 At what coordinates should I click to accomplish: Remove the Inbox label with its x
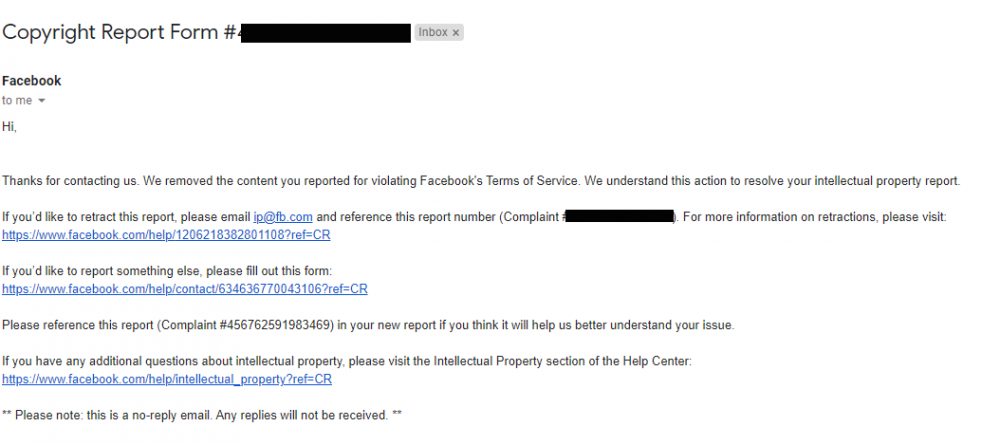(x=455, y=33)
